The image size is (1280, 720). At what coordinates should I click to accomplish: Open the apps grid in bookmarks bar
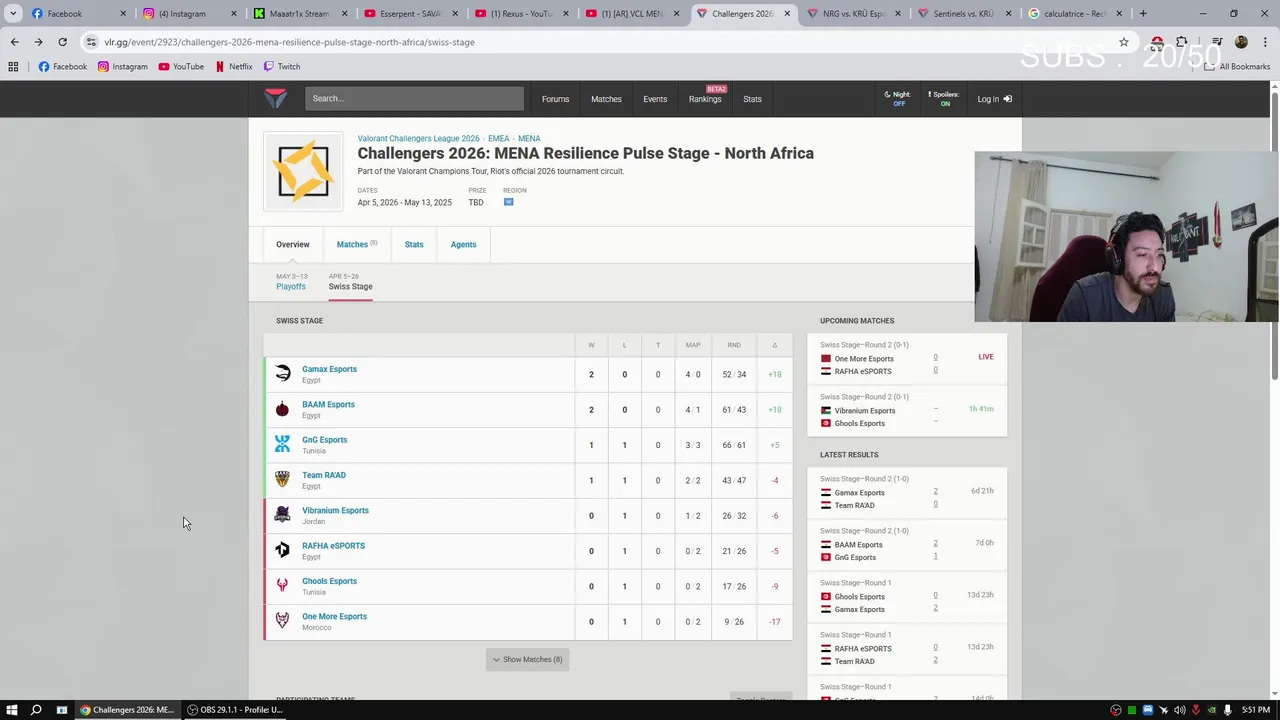[13, 66]
